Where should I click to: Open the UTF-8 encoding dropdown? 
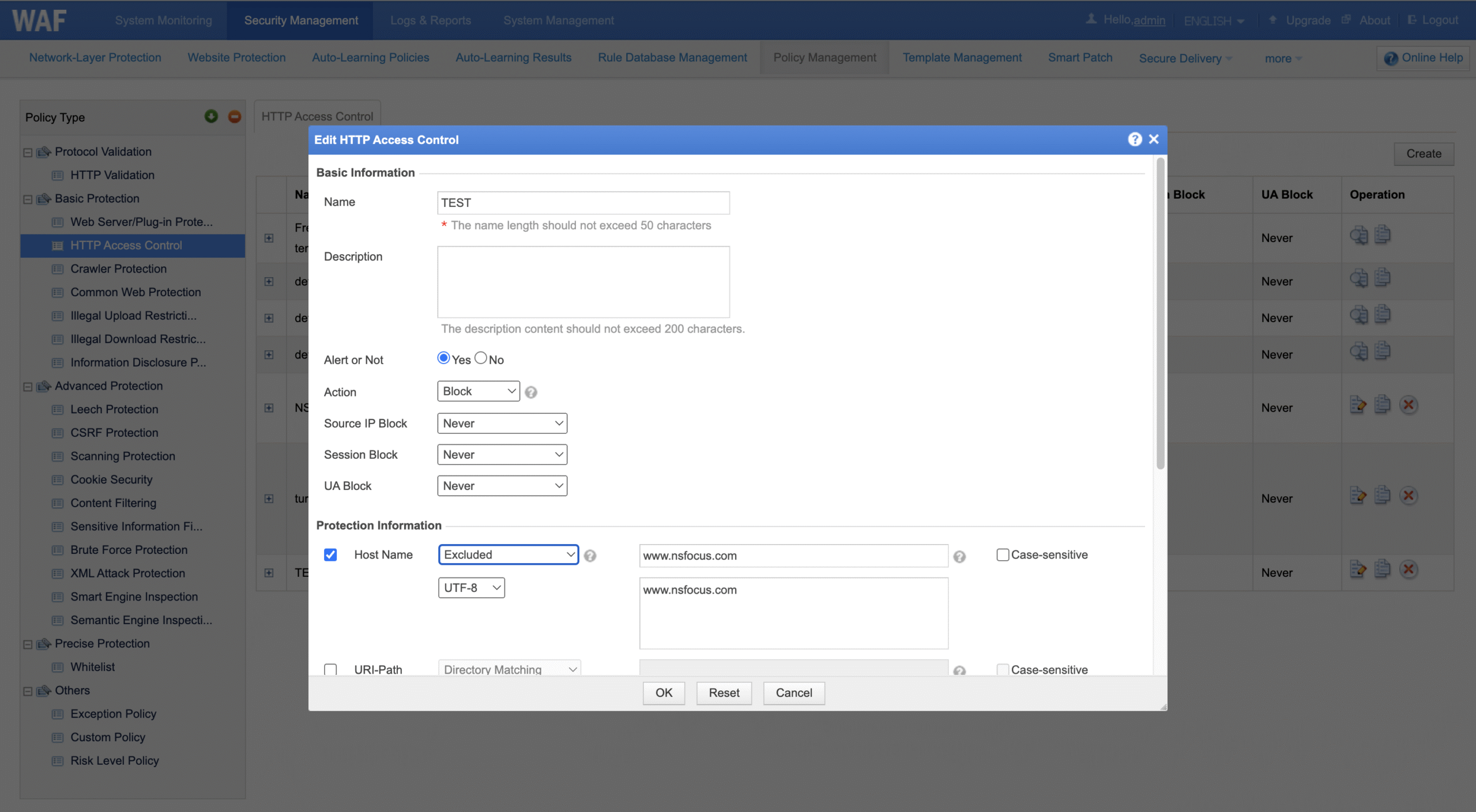(471, 588)
